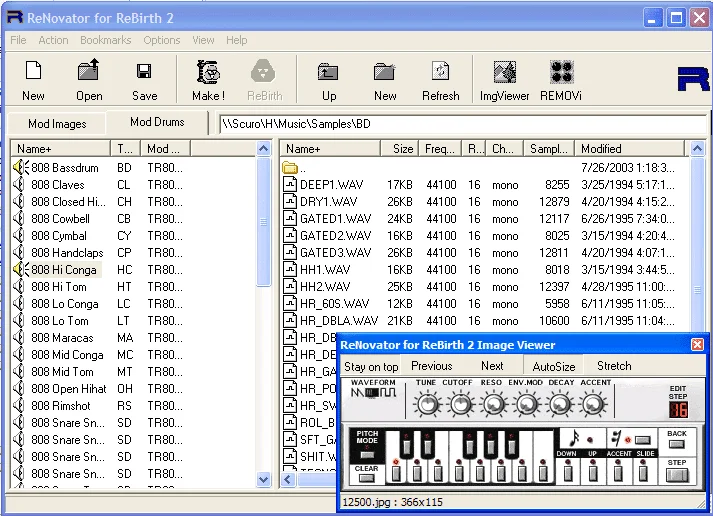Sort drum list by Mod column header

(165, 149)
